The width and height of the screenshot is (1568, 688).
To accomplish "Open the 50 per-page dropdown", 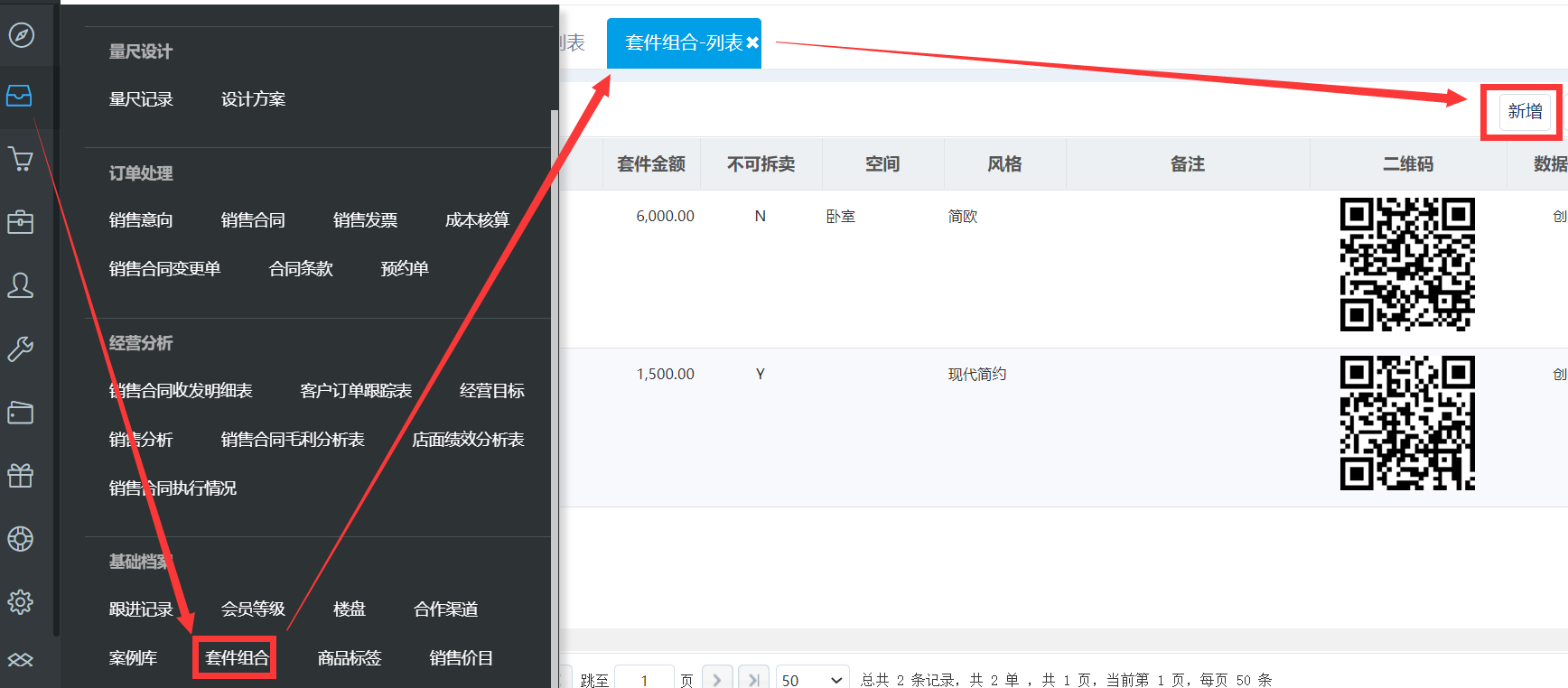I will coord(812,679).
